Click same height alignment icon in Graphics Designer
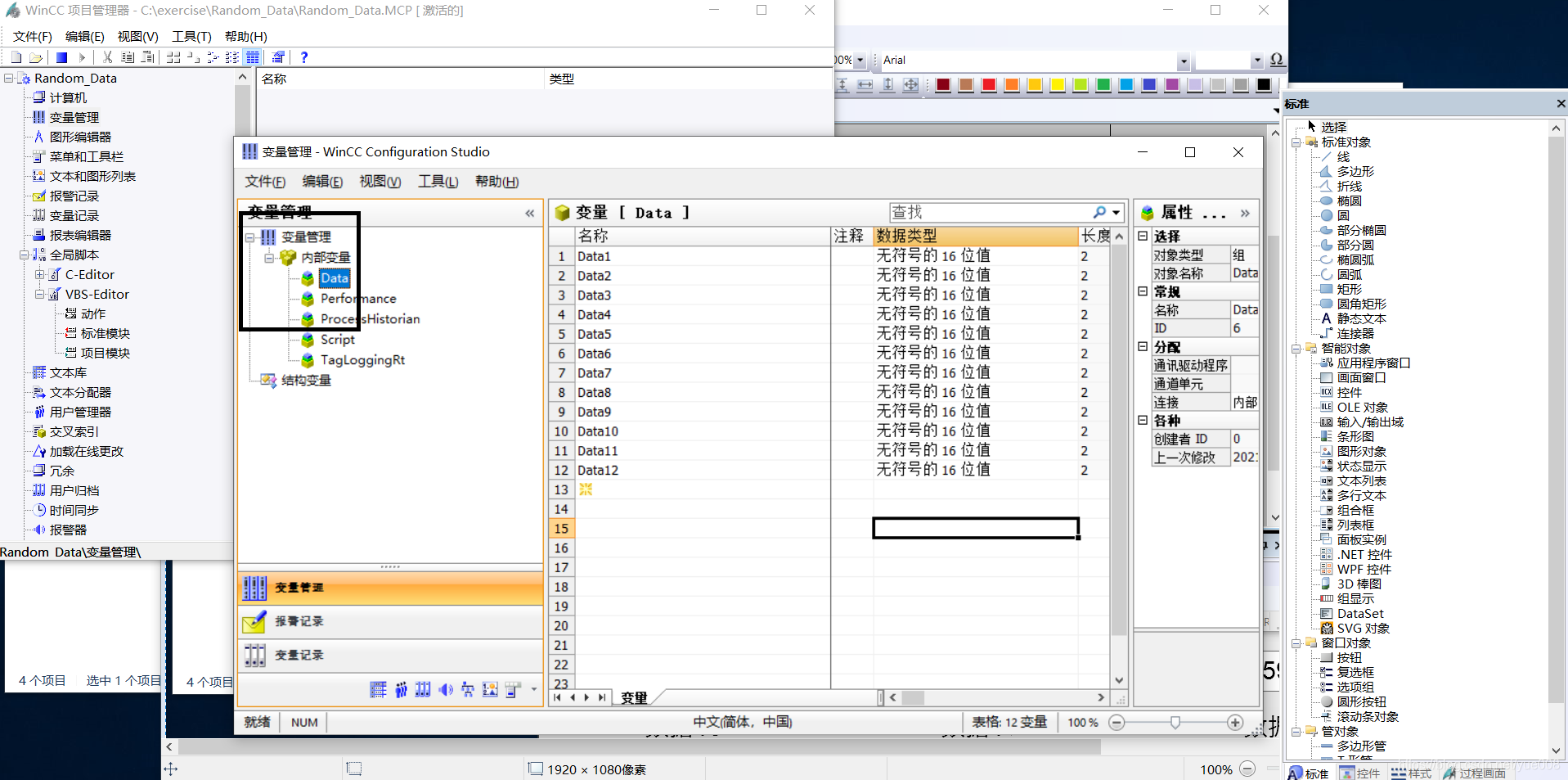This screenshot has width=1568, height=780. (887, 85)
